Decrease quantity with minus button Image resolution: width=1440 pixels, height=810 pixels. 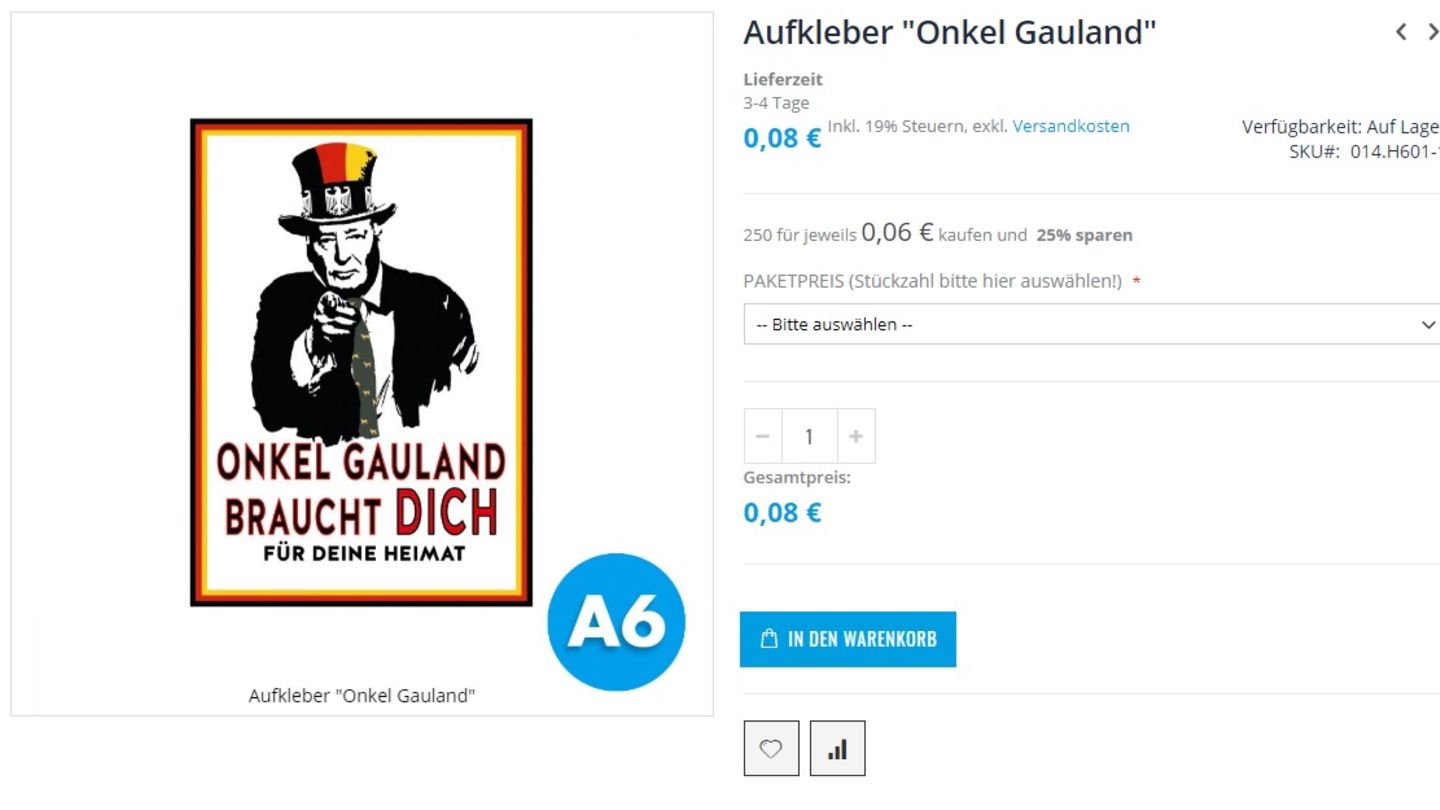coord(763,436)
